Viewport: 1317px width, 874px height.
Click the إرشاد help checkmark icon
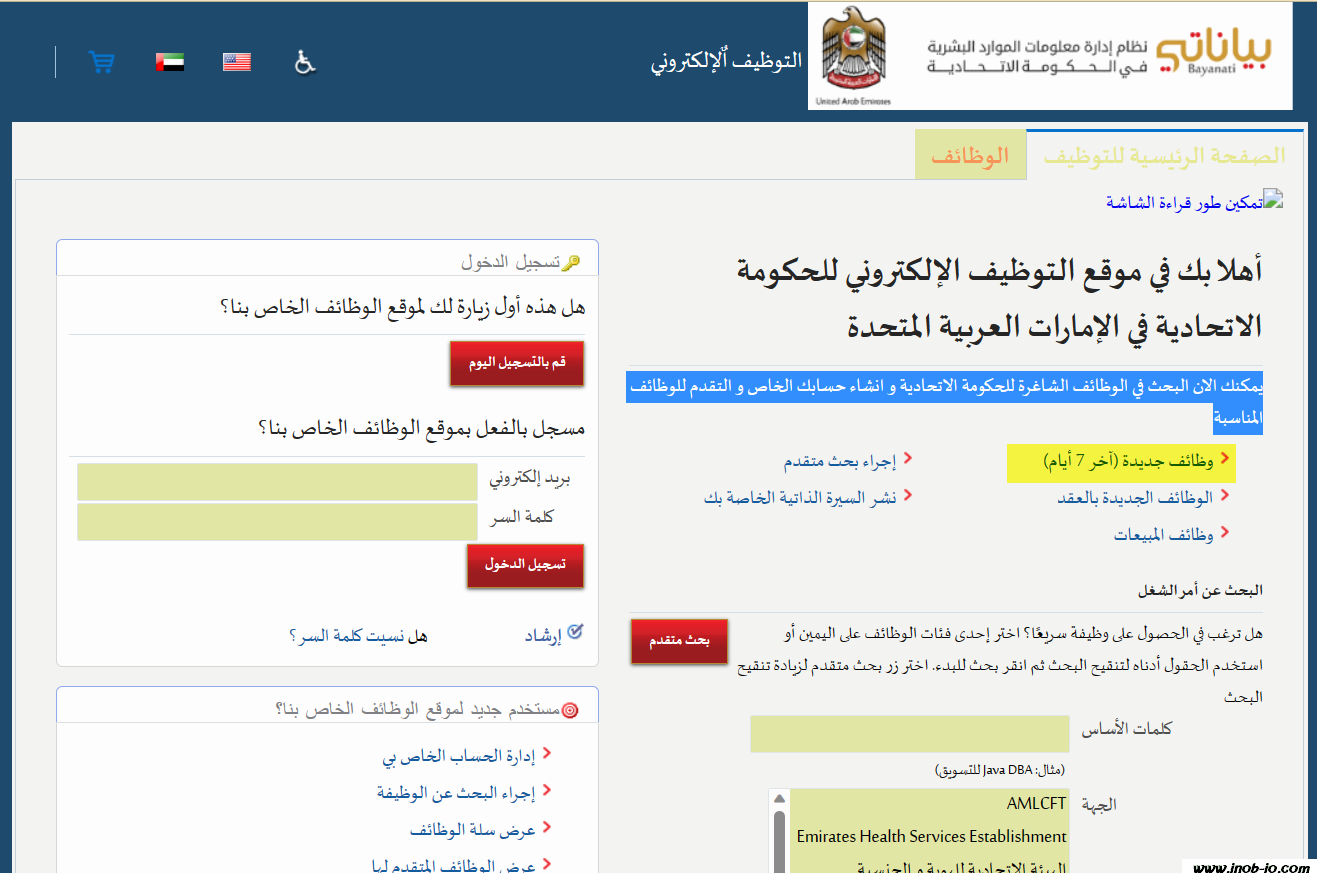point(575,632)
